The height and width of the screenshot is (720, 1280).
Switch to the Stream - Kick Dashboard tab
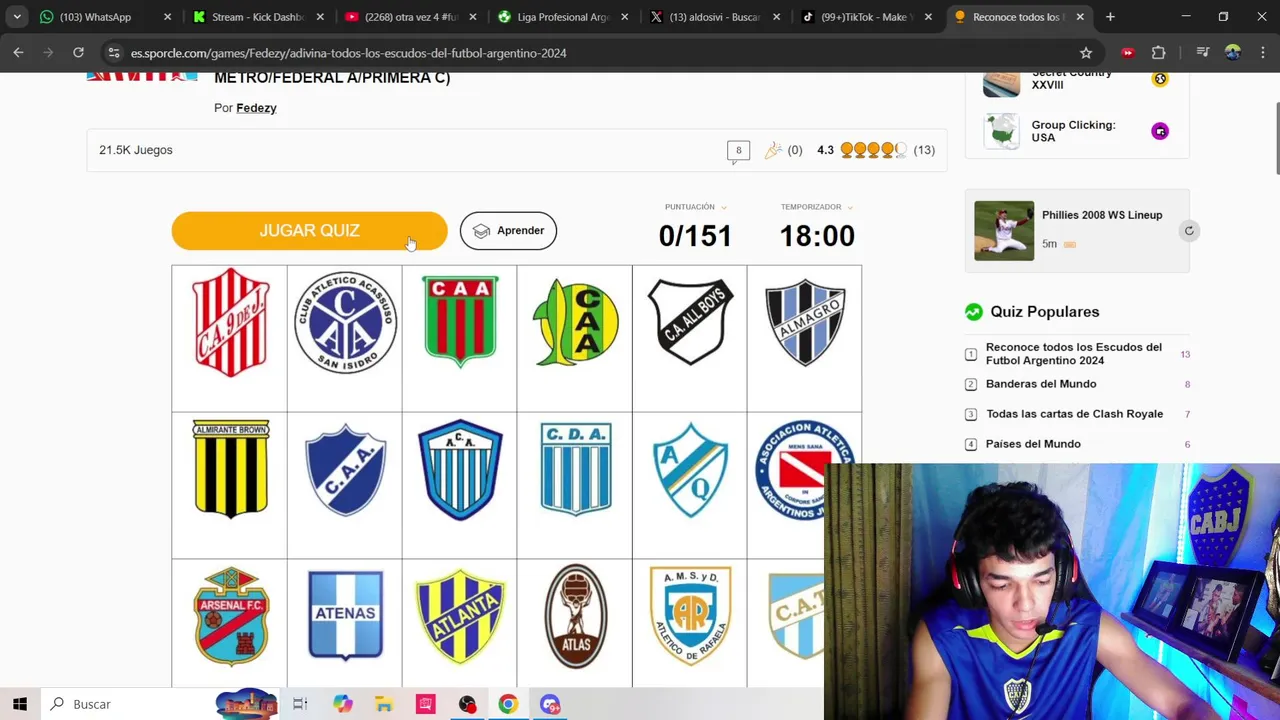[256, 17]
